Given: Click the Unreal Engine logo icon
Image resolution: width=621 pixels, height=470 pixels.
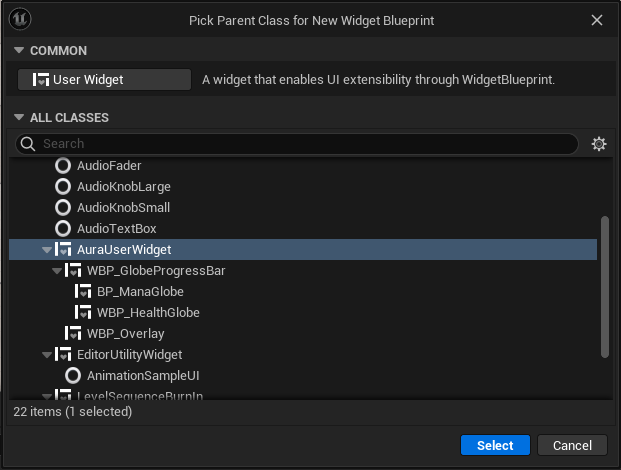Looking at the screenshot, I should click(x=21, y=20).
